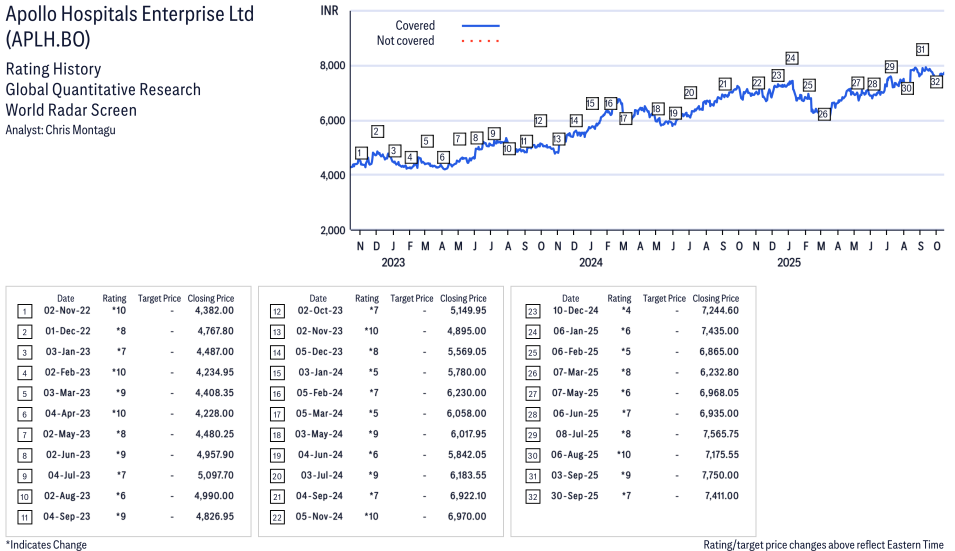Viewport: 955px width, 551px height.
Task: Click chart marker 2 on the graph
Action: point(377,131)
